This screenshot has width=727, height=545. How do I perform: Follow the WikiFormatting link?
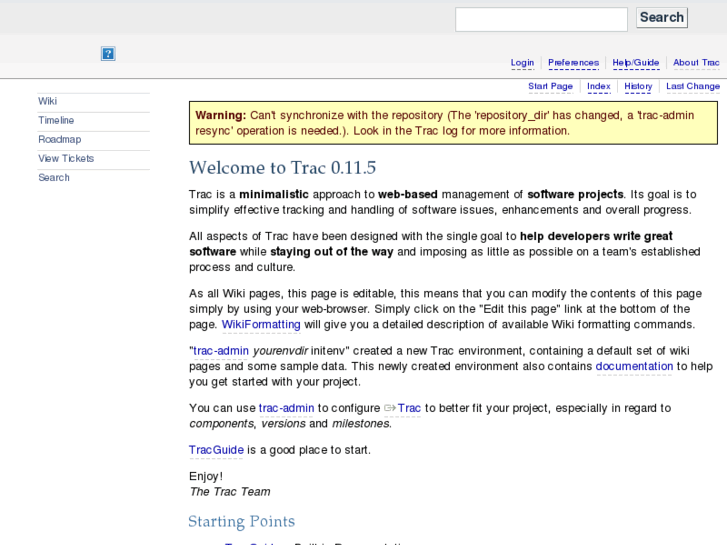click(261, 325)
